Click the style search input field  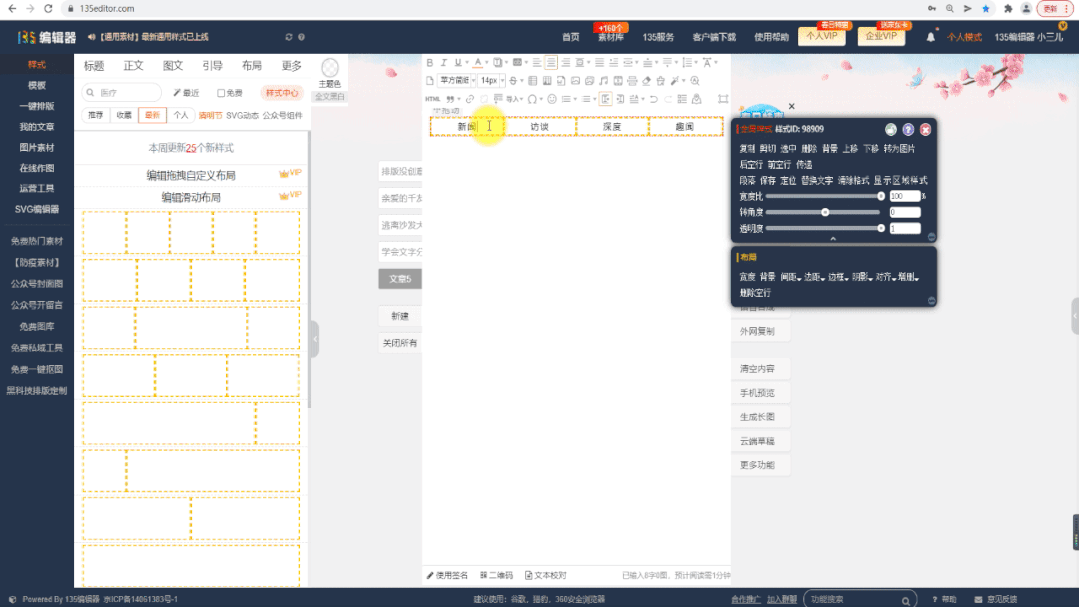122,92
